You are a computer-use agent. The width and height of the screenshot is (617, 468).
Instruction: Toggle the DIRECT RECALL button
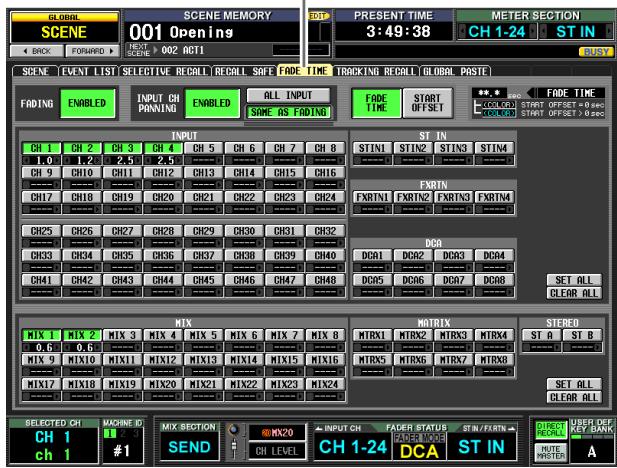click(x=550, y=430)
